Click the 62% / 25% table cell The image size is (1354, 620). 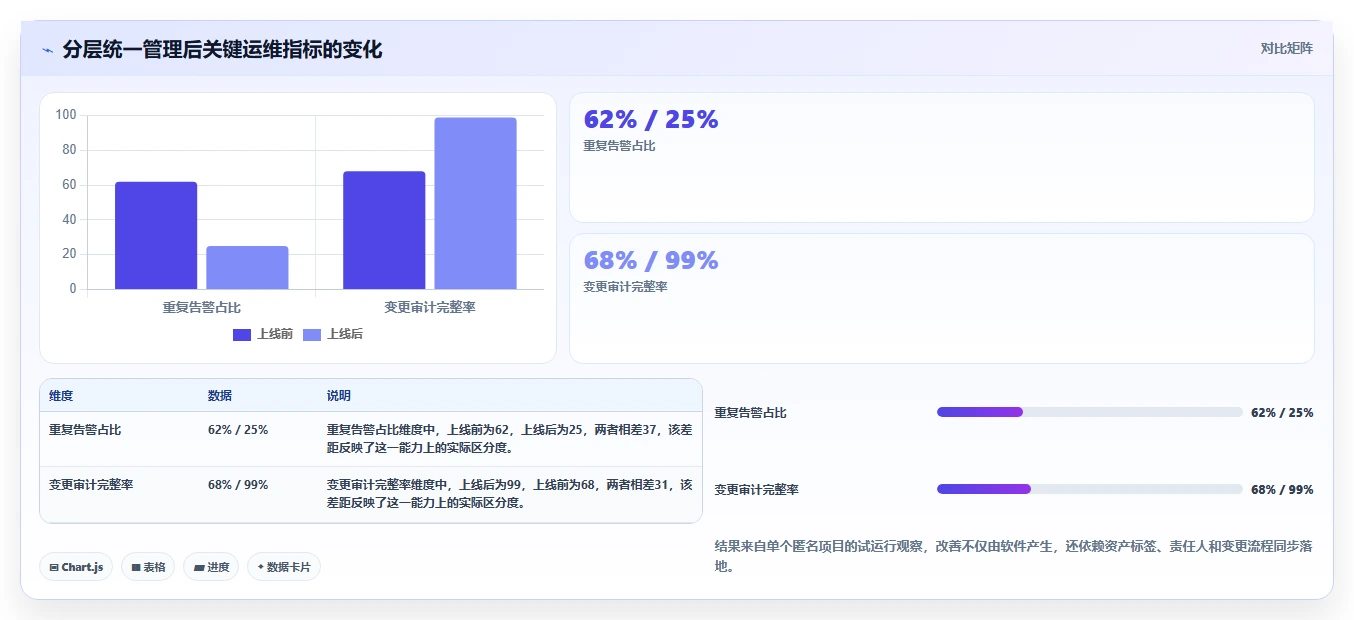pos(238,430)
